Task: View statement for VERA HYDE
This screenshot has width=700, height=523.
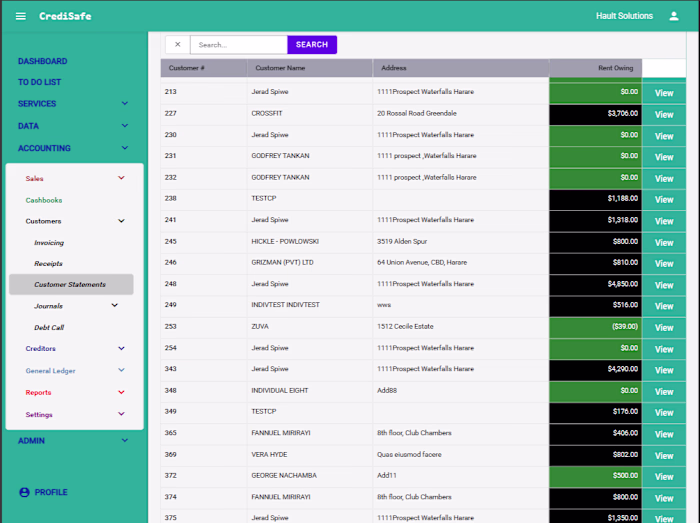Action: click(x=664, y=456)
